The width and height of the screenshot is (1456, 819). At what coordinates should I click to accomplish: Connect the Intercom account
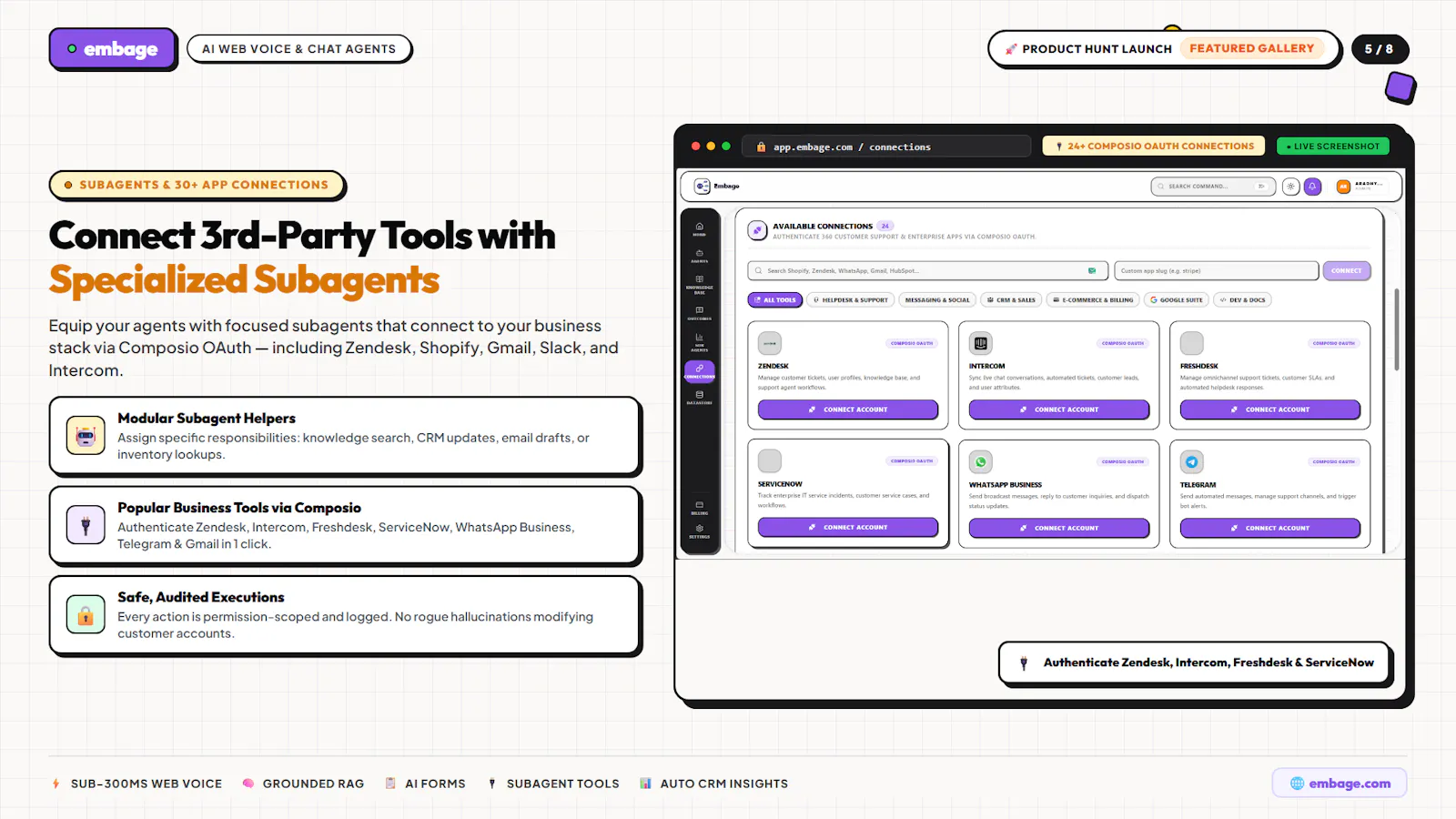click(x=1059, y=409)
